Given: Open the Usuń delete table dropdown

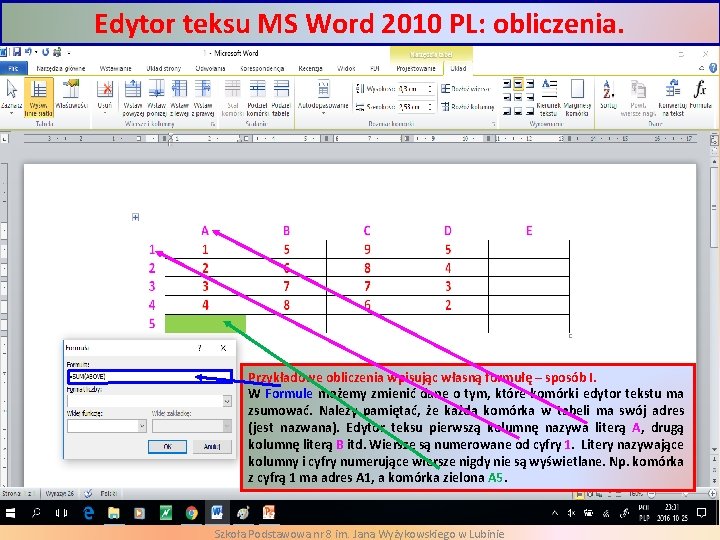Looking at the screenshot, I should pyautogui.click(x=105, y=97).
